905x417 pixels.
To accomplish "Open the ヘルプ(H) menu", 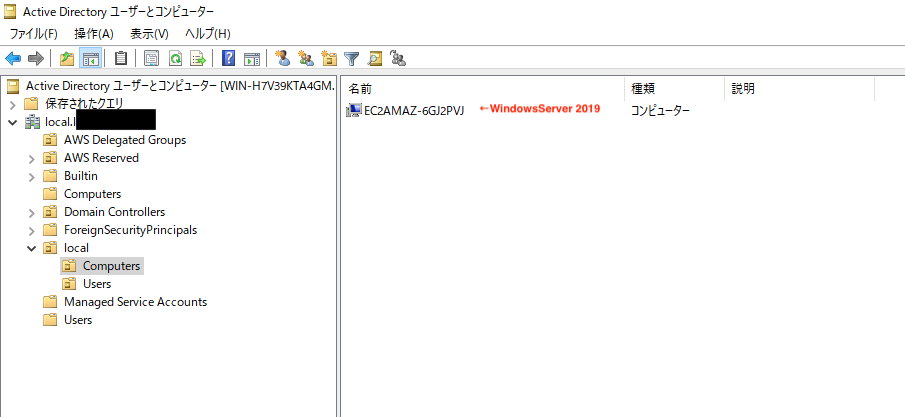I will (x=208, y=33).
